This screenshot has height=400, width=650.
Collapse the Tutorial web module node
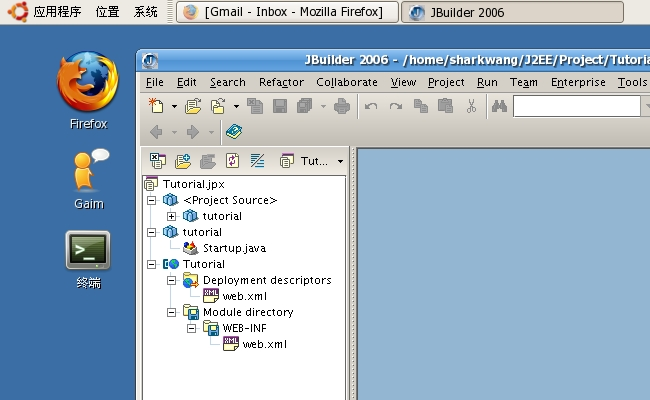pyautogui.click(x=152, y=264)
